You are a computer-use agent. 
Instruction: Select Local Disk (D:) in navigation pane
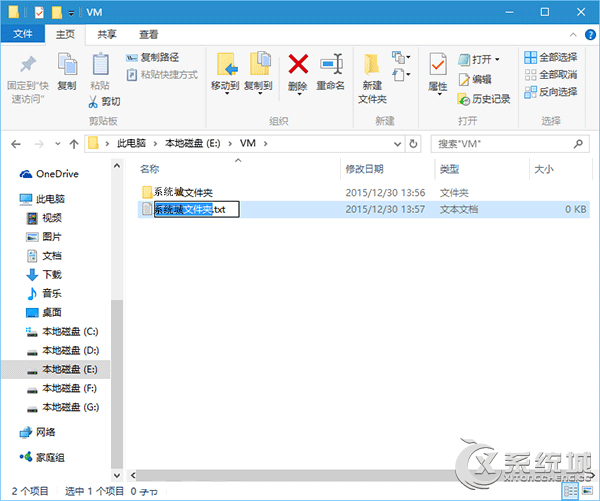point(62,351)
